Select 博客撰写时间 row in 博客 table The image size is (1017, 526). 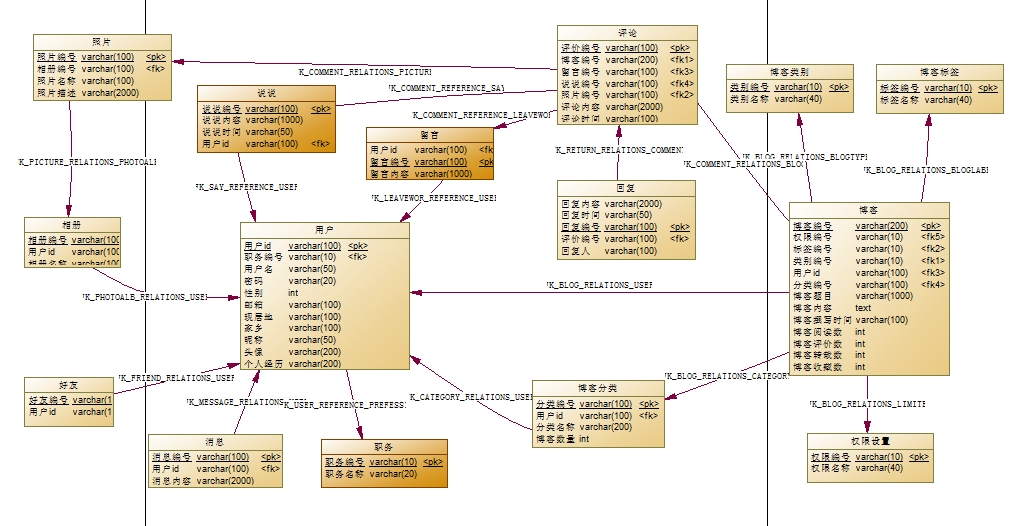pos(850,320)
